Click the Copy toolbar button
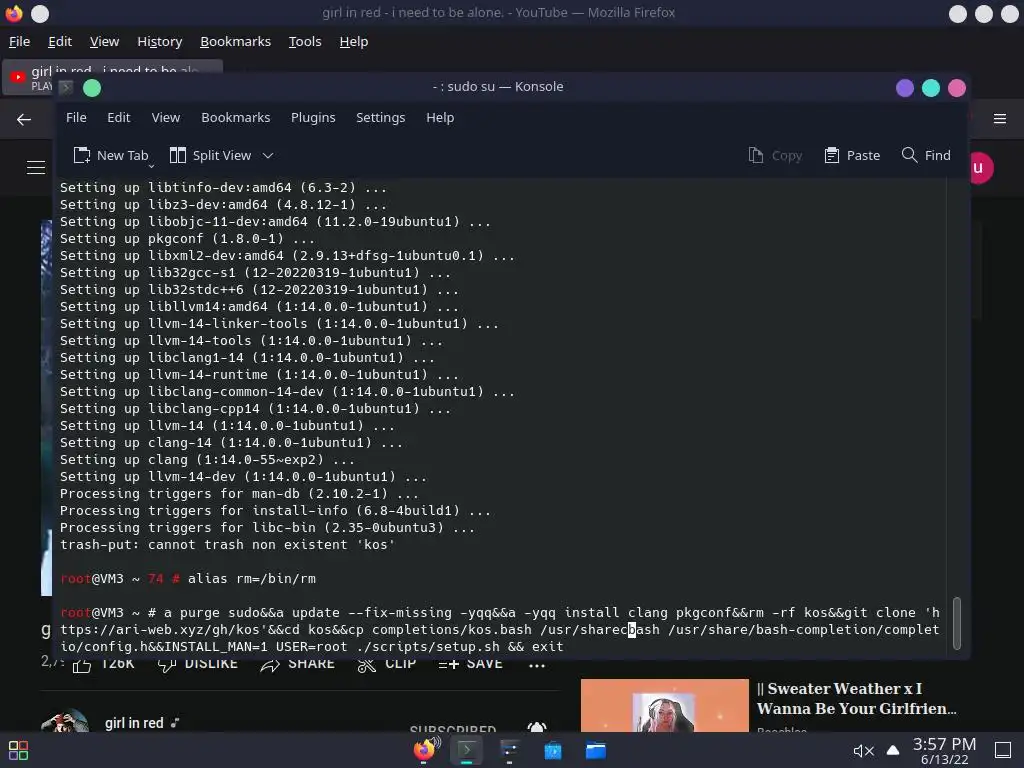 pyautogui.click(x=775, y=155)
